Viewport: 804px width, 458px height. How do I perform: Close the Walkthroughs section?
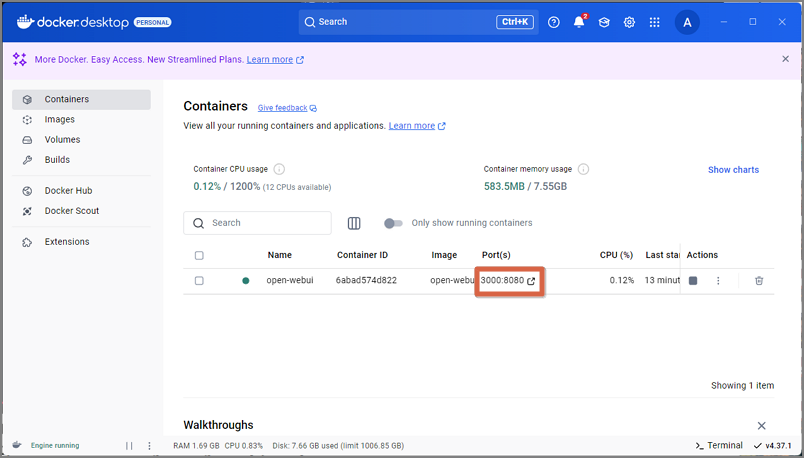coord(761,426)
